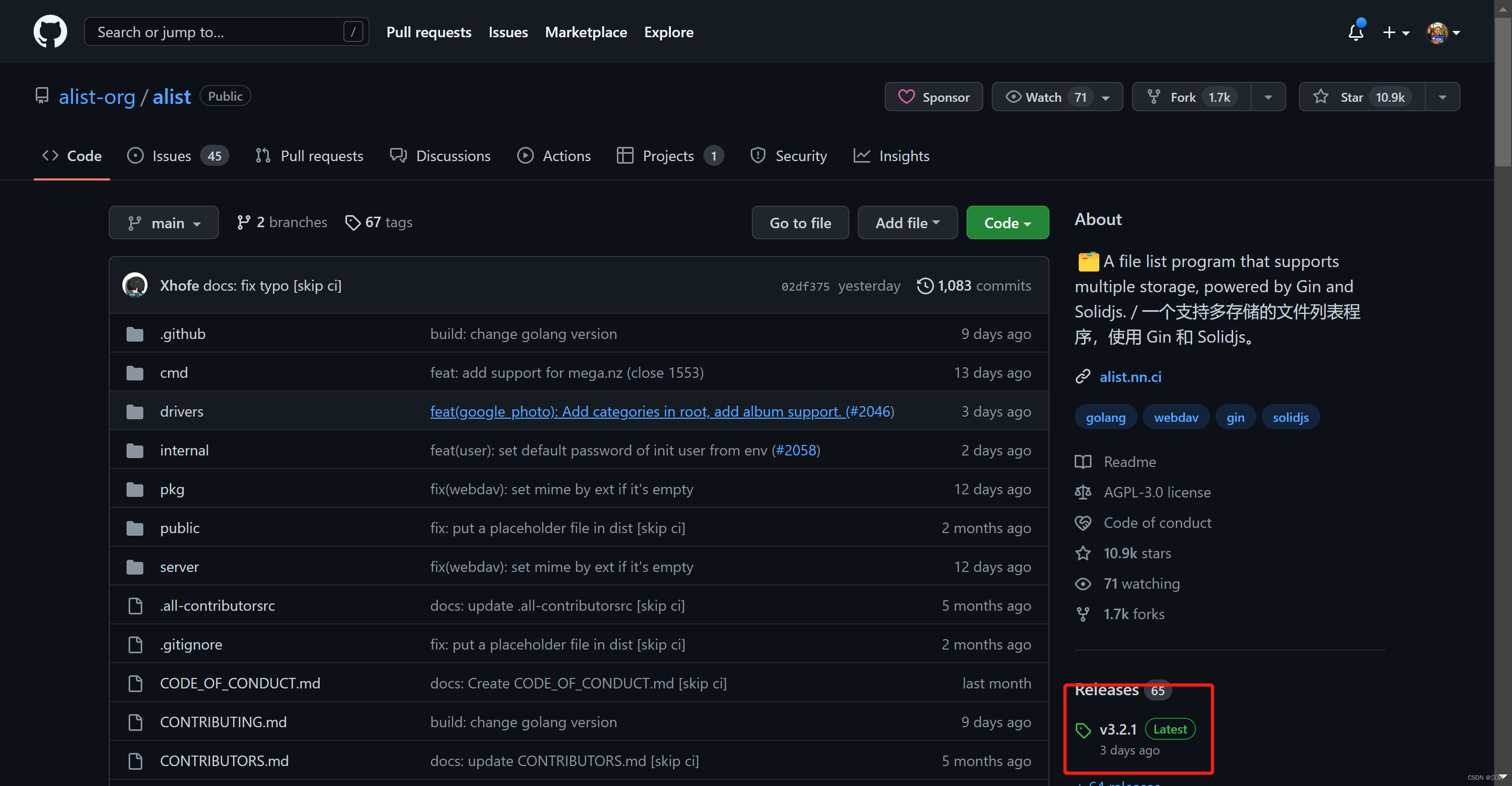Open Pull requests in the top navigation
The height and width of the screenshot is (786, 1512).
click(x=429, y=31)
